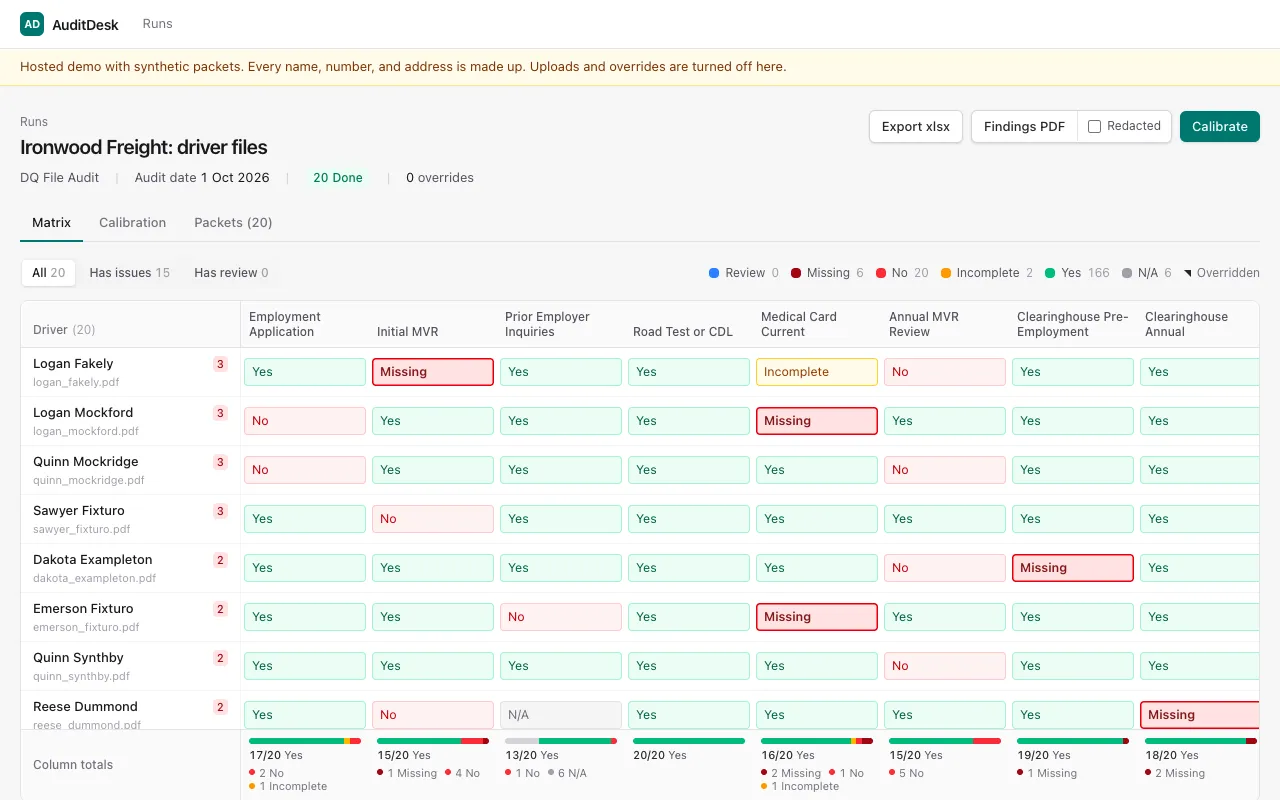Image resolution: width=1280 pixels, height=800 pixels.
Task: Click the Employment Application totals progress bar
Action: click(x=305, y=741)
